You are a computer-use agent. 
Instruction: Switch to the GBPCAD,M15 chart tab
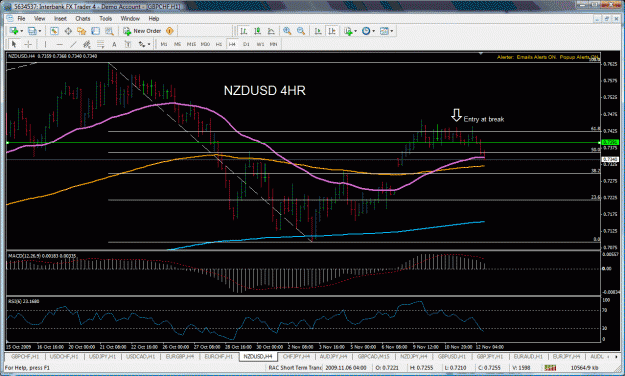[373, 356]
